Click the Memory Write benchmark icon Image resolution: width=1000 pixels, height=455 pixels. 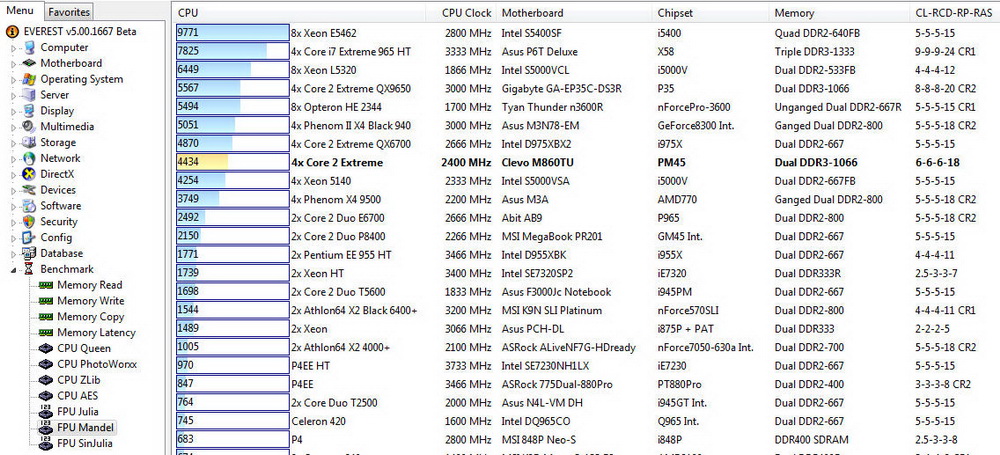coord(45,301)
